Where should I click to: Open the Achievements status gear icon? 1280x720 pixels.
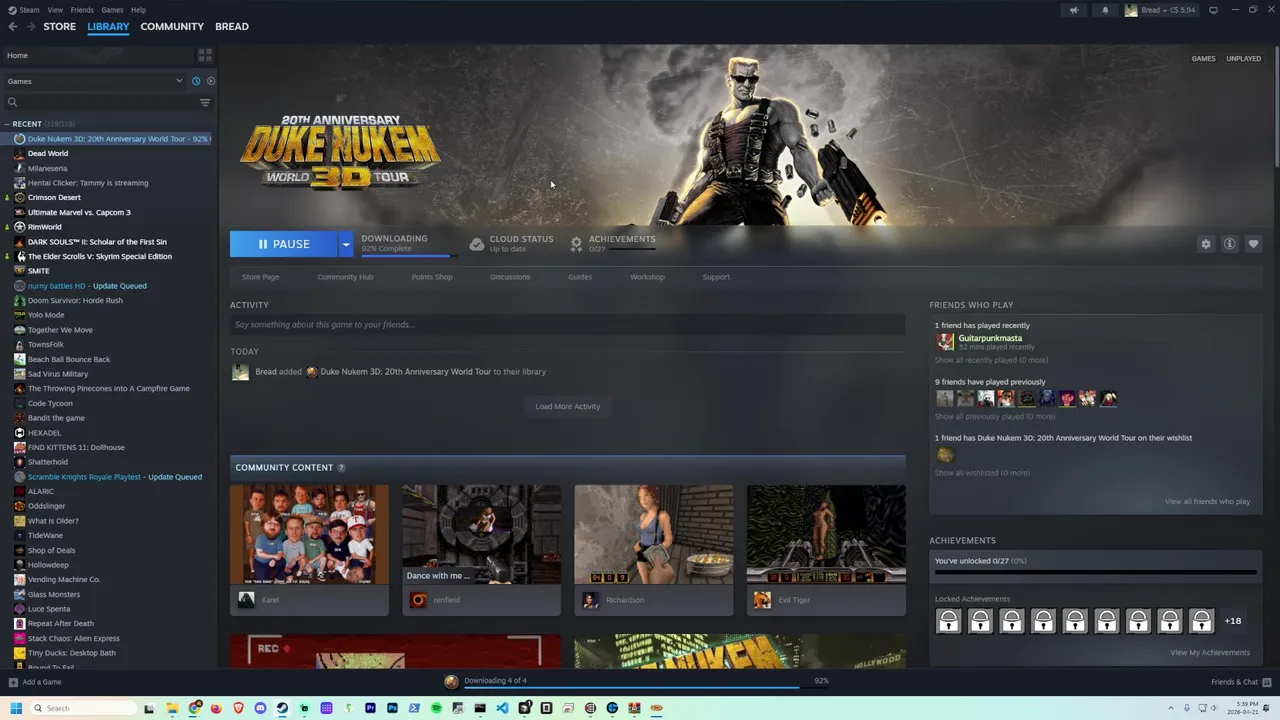576,243
